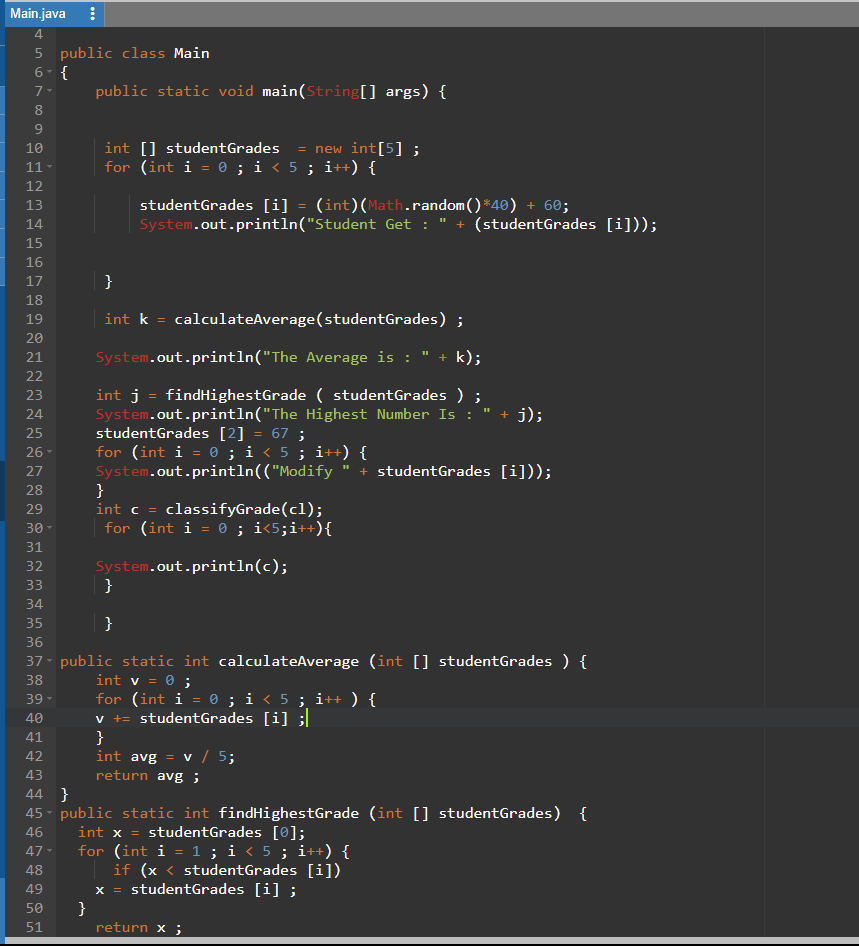Collapse the loop fold arrow at line 47

tap(50, 850)
